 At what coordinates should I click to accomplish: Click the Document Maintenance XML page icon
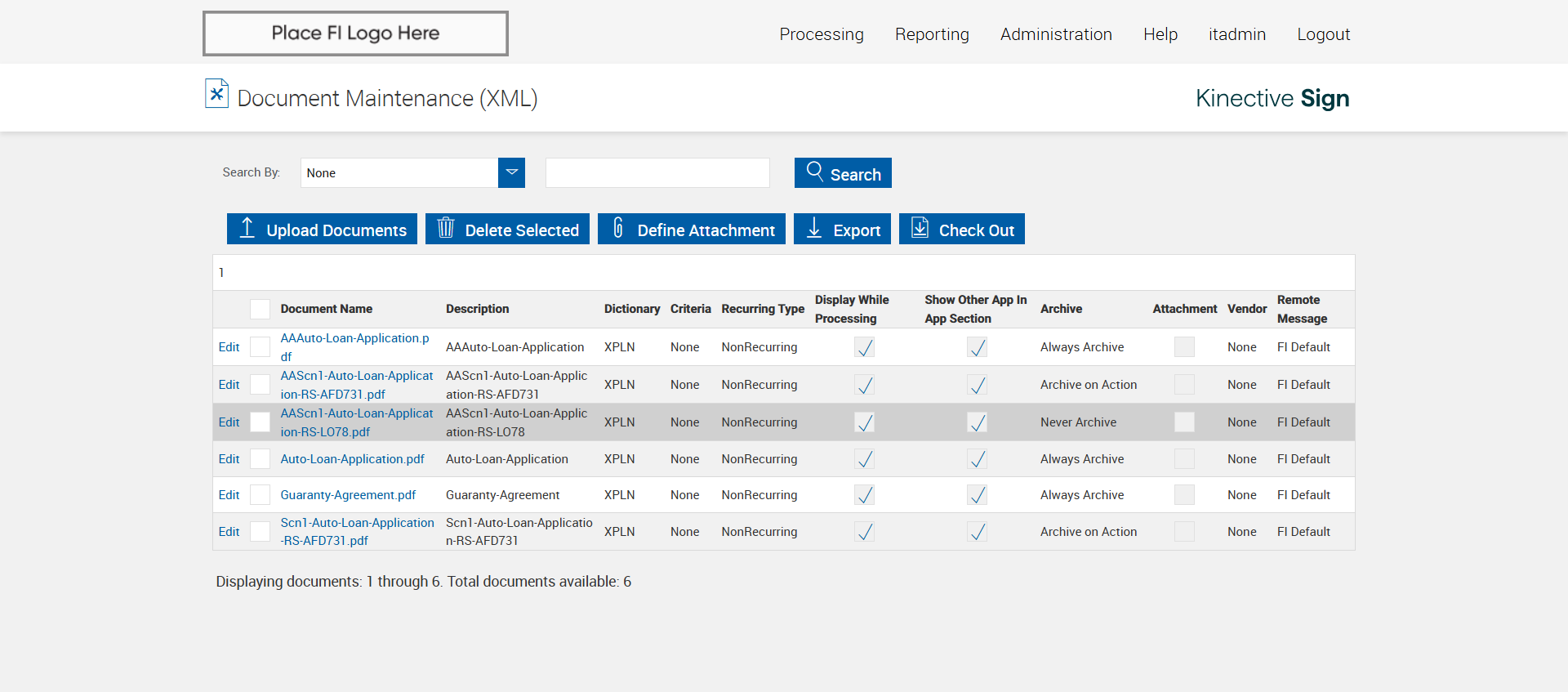pos(216,94)
